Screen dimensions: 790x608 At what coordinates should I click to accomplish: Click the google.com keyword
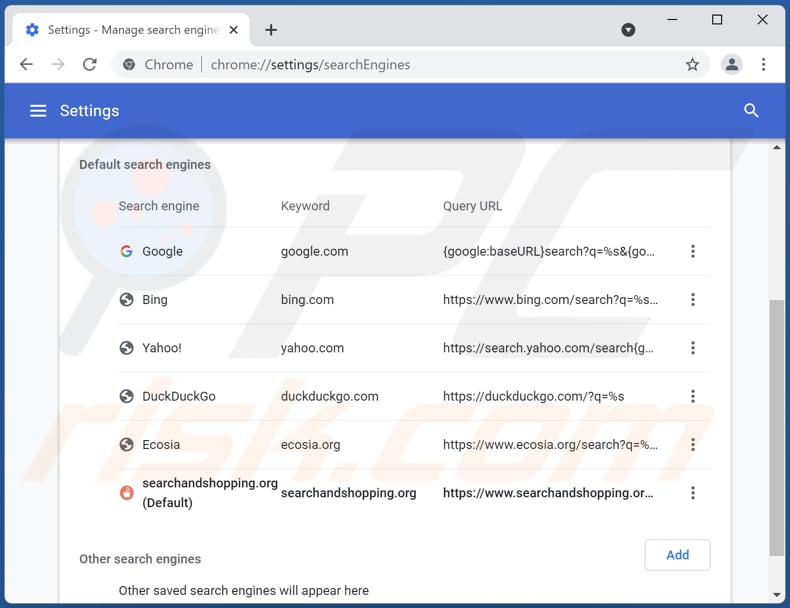(314, 251)
